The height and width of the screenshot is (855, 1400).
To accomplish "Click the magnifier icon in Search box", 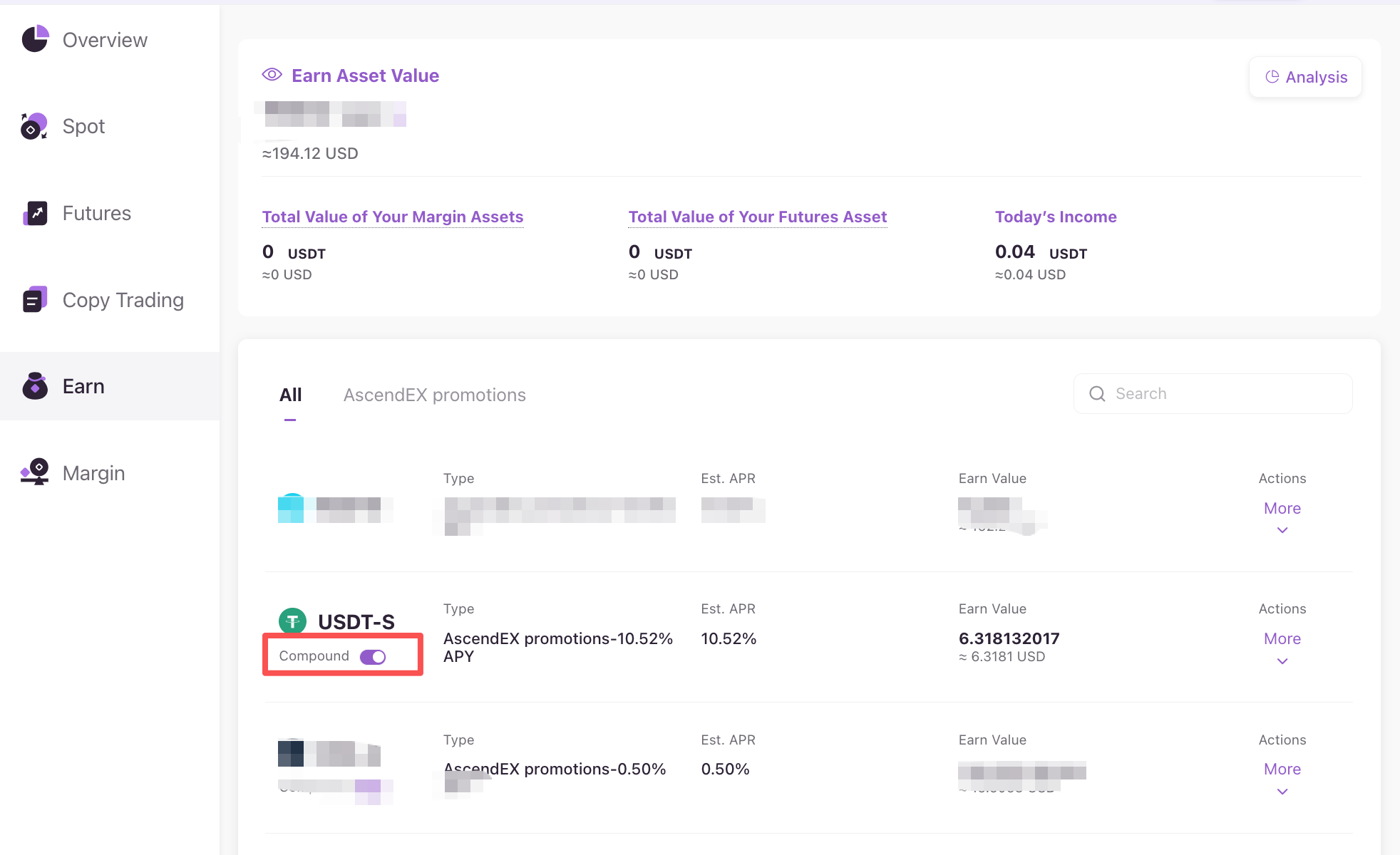I will pos(1097,394).
